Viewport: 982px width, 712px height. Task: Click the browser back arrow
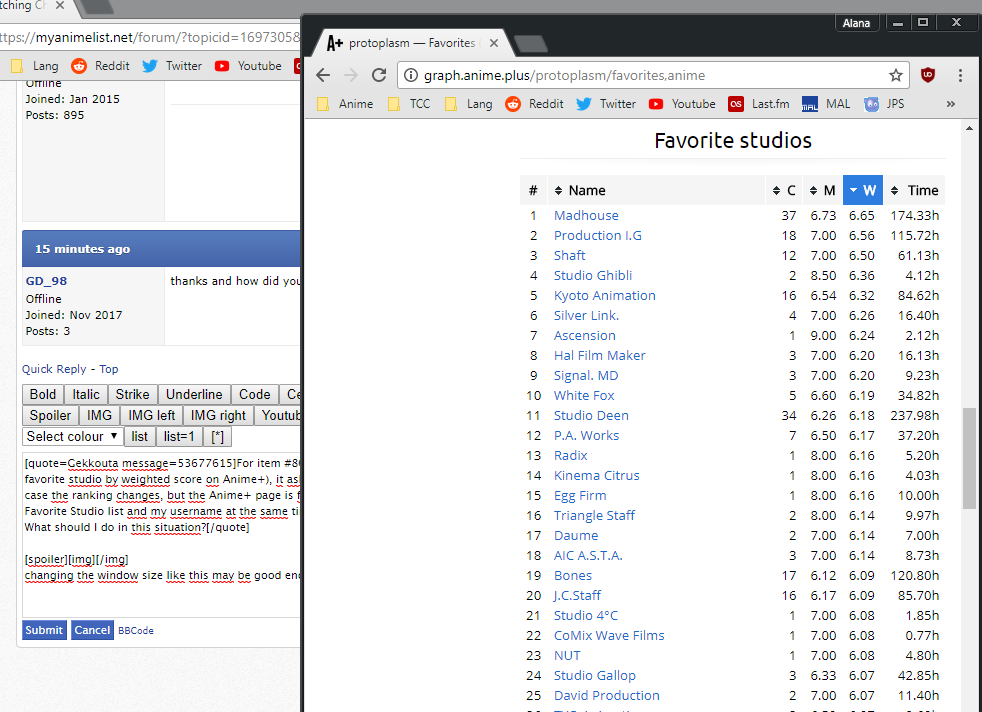[323, 75]
